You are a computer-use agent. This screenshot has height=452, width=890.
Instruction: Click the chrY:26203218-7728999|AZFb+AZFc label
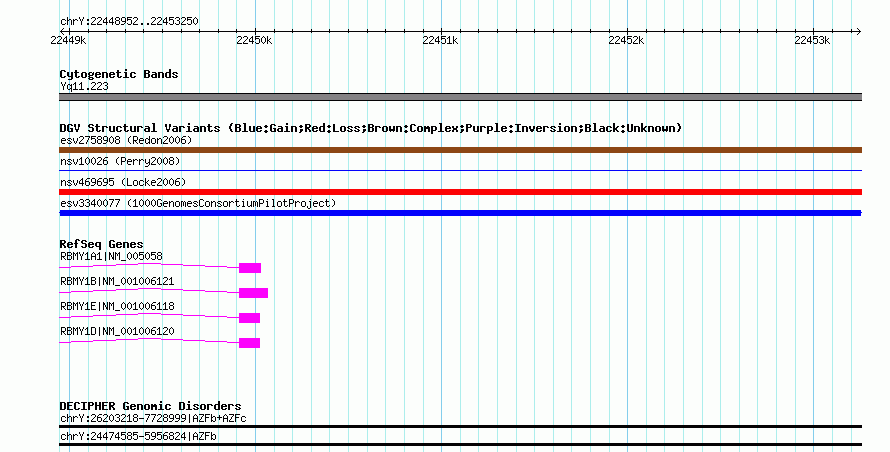tap(153, 418)
